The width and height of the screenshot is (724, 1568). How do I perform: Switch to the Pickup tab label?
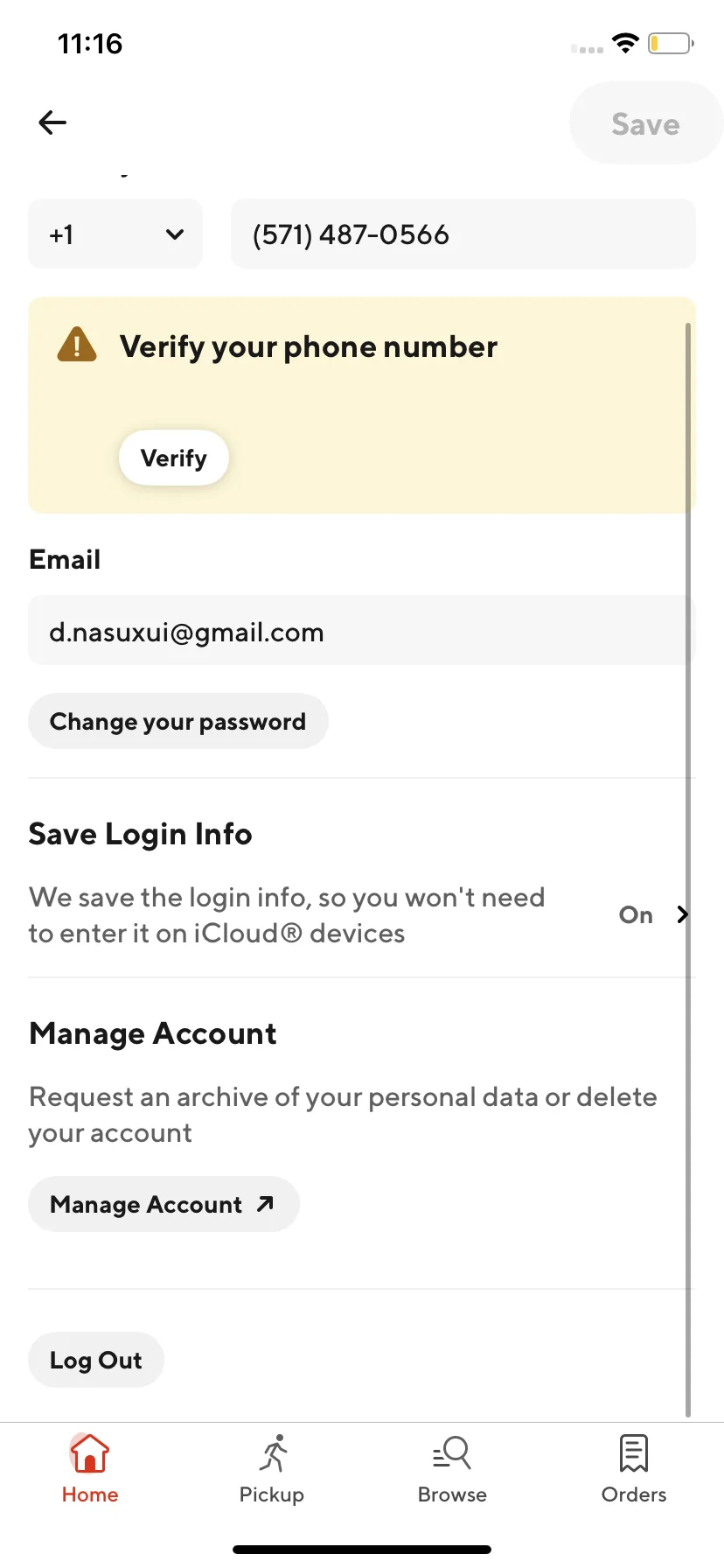point(272,1494)
